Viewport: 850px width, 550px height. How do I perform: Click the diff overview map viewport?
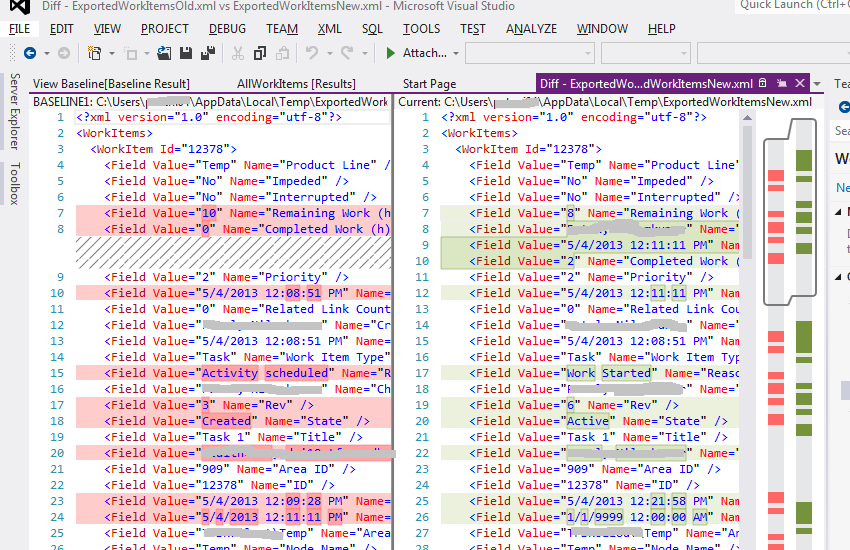[790, 212]
